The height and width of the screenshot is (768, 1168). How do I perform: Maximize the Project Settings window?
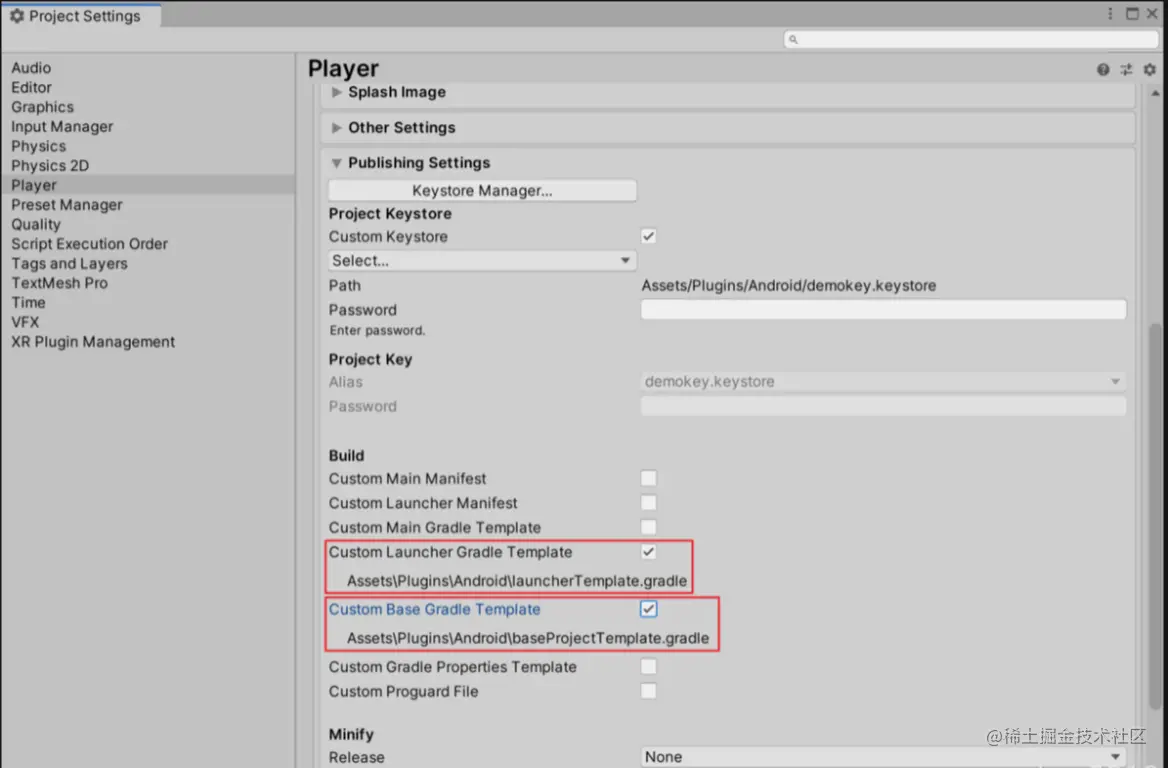click(x=1132, y=13)
